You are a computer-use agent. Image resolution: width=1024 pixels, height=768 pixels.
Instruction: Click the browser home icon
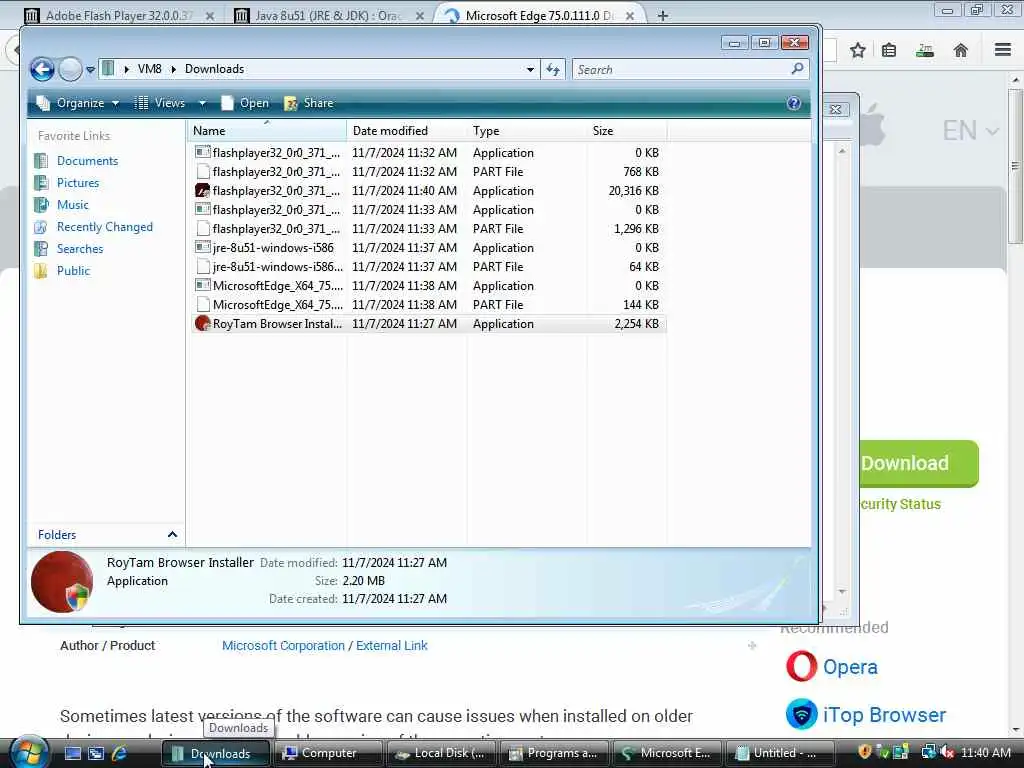961,50
